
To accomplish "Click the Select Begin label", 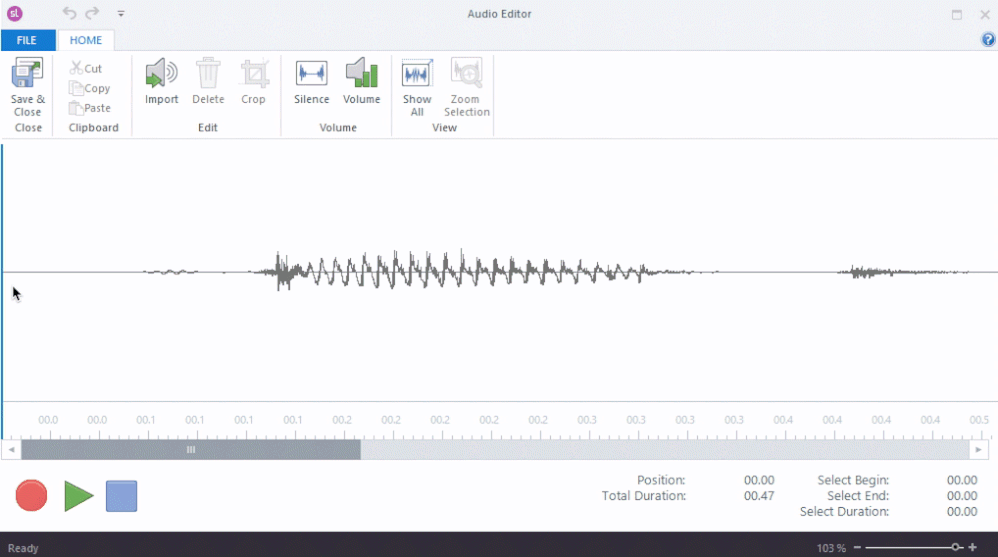I will click(x=853, y=480).
